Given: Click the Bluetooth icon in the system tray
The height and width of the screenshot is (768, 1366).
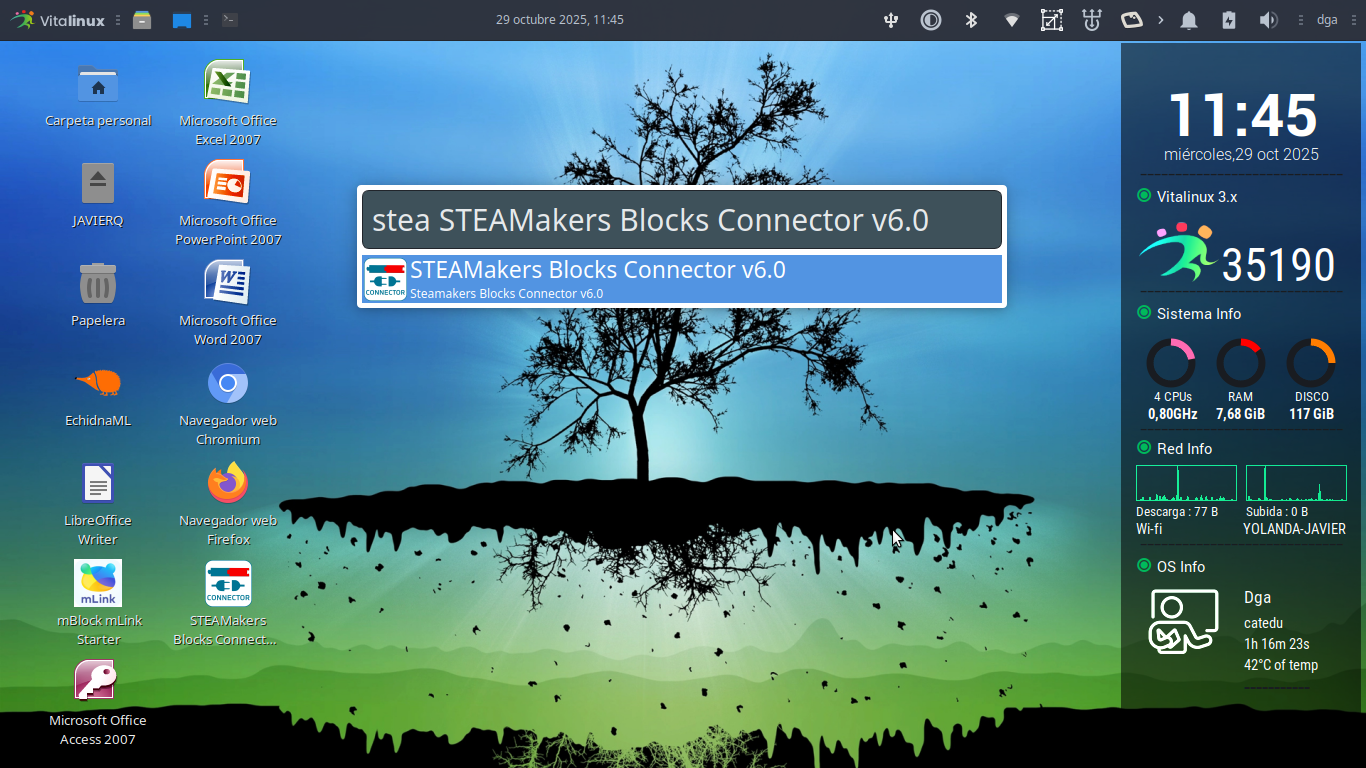Looking at the screenshot, I should click(970, 20).
